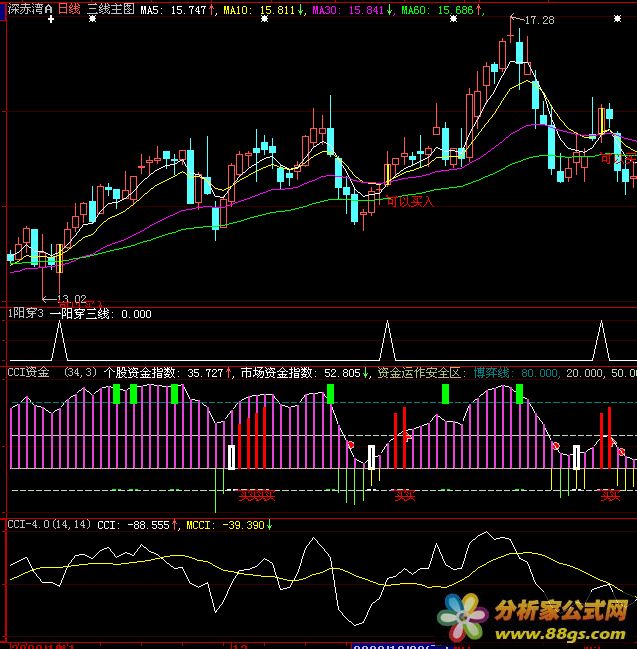Click the middle red 买买 buy signal text

404,494
